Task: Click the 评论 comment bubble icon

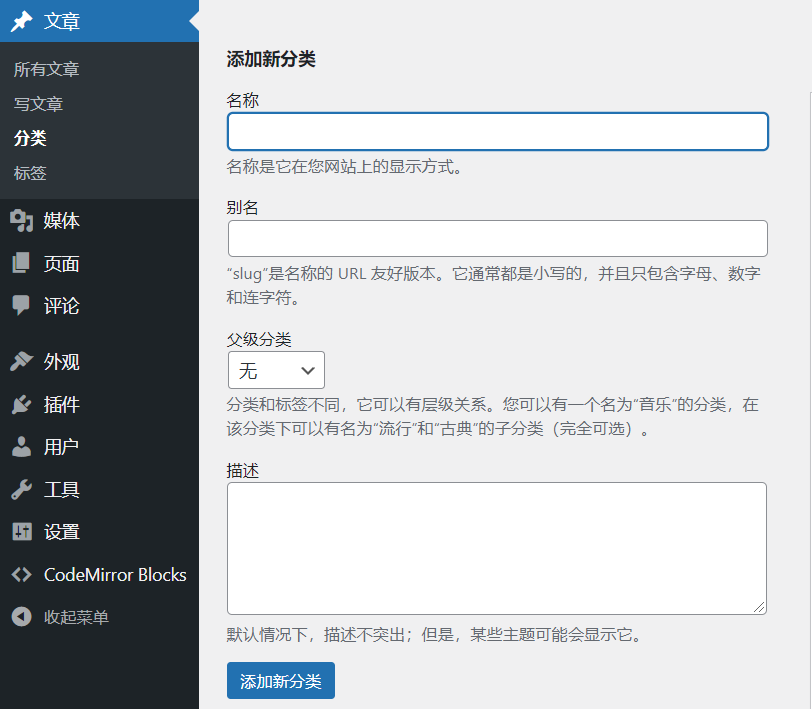Action: click(x=21, y=306)
